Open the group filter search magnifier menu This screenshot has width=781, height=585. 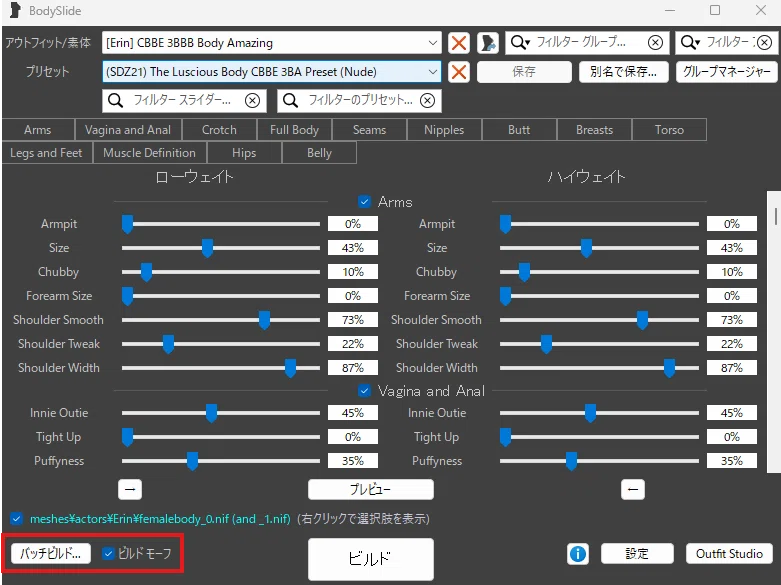pyautogui.click(x=521, y=43)
